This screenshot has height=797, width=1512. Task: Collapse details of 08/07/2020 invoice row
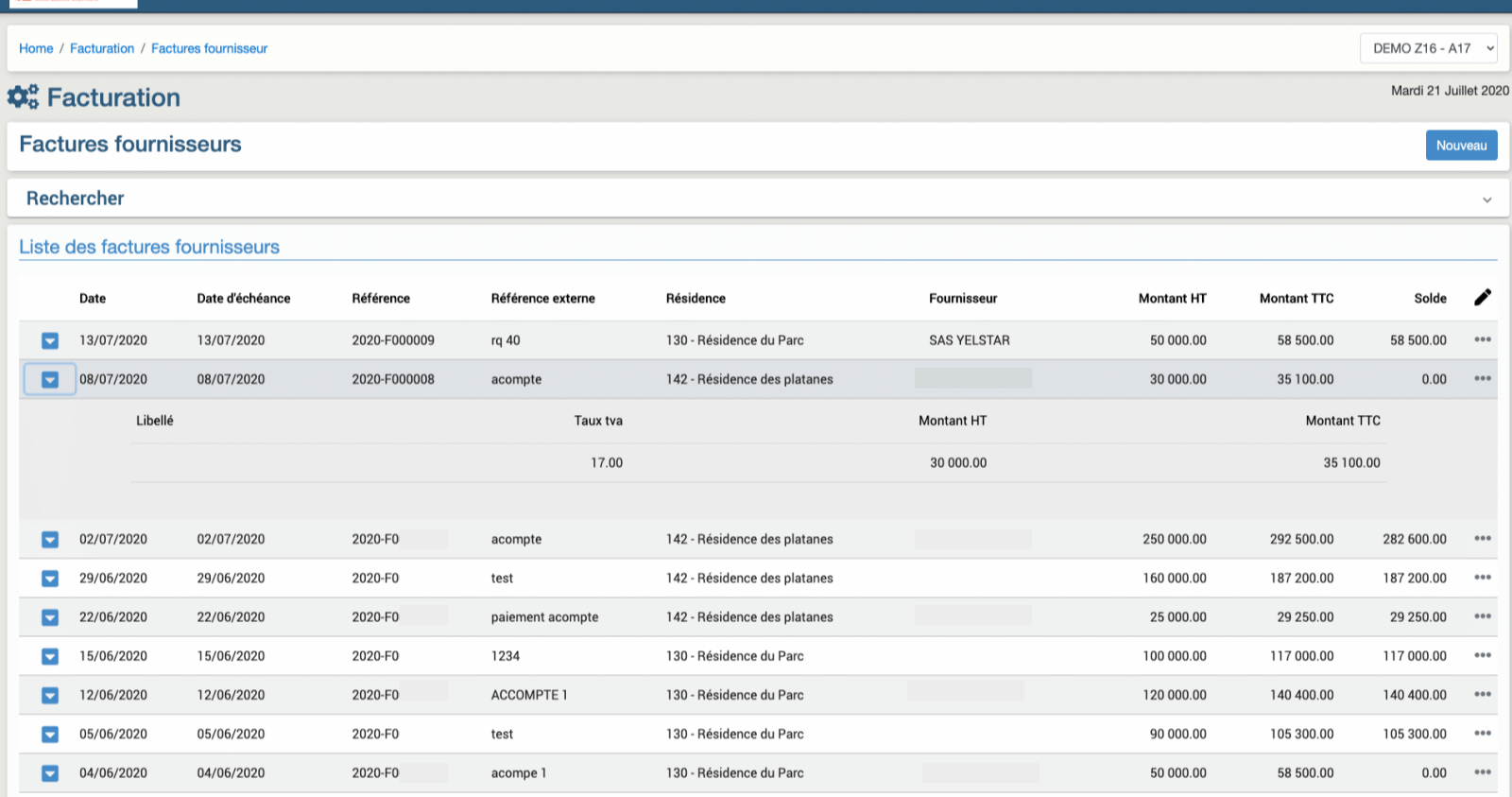click(50, 379)
